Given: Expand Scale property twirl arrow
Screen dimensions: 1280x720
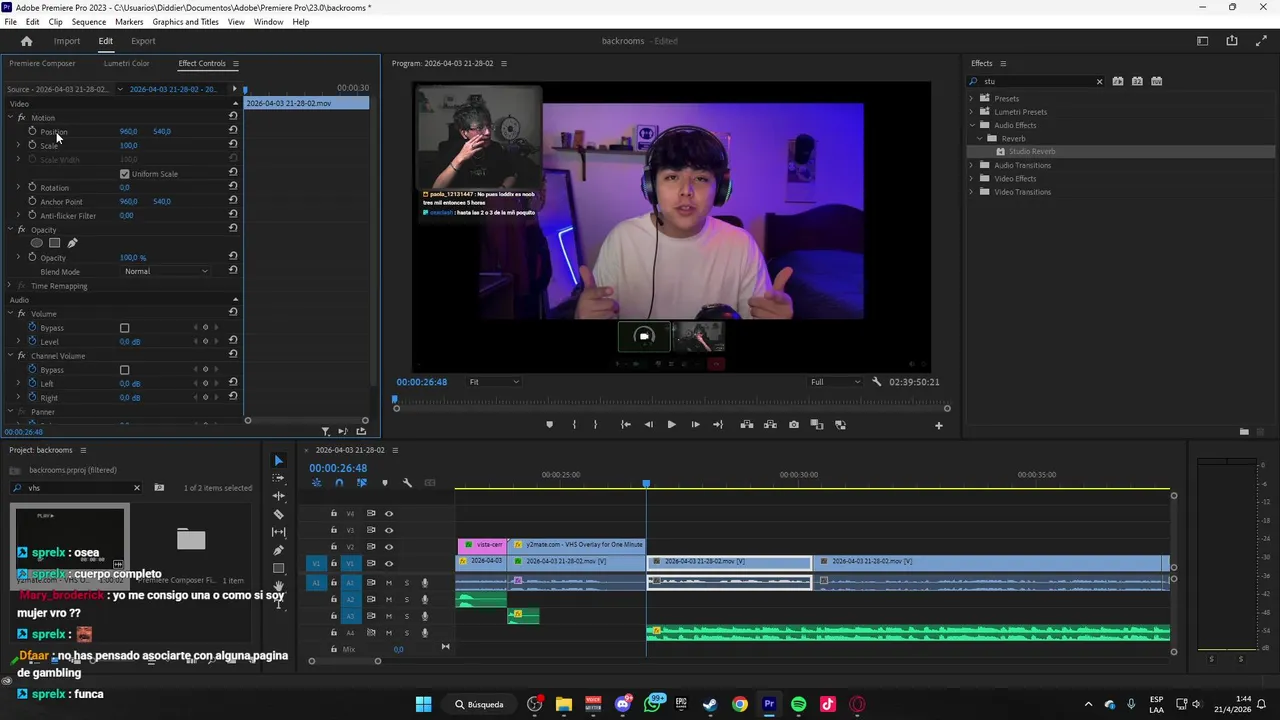Looking at the screenshot, I should point(18,145).
